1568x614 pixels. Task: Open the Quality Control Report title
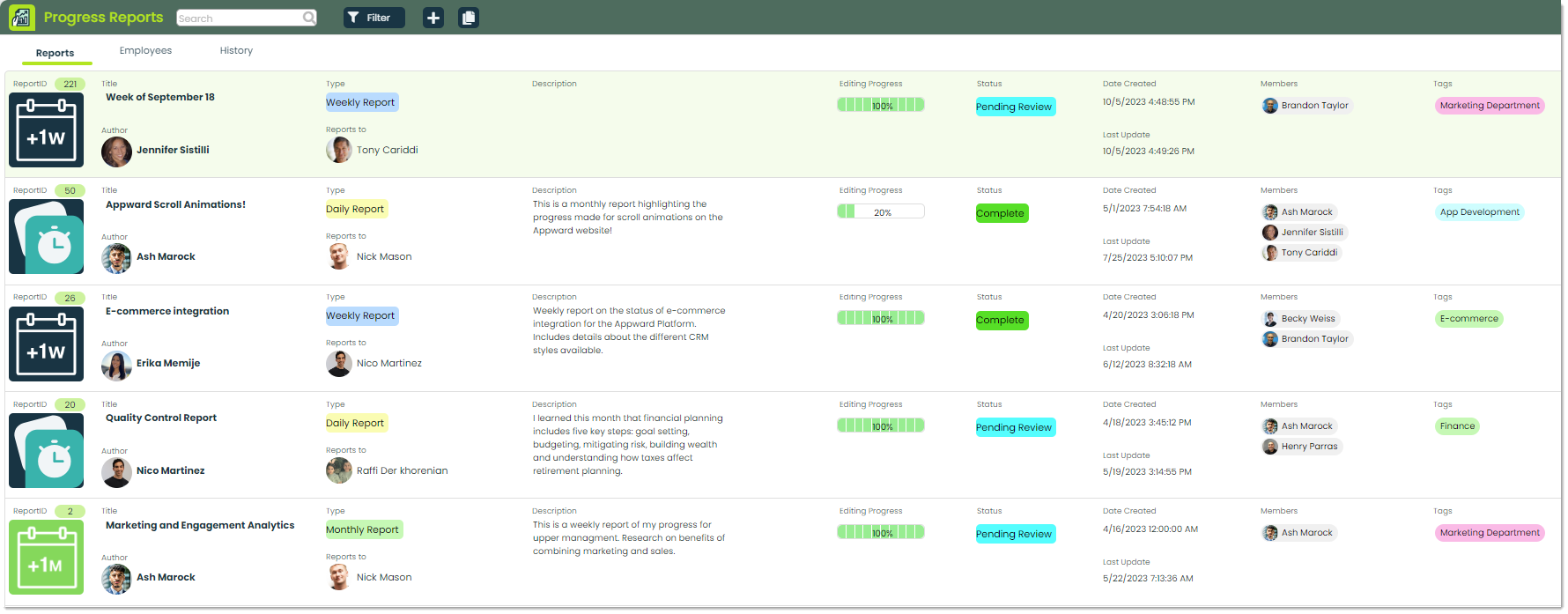(x=161, y=418)
